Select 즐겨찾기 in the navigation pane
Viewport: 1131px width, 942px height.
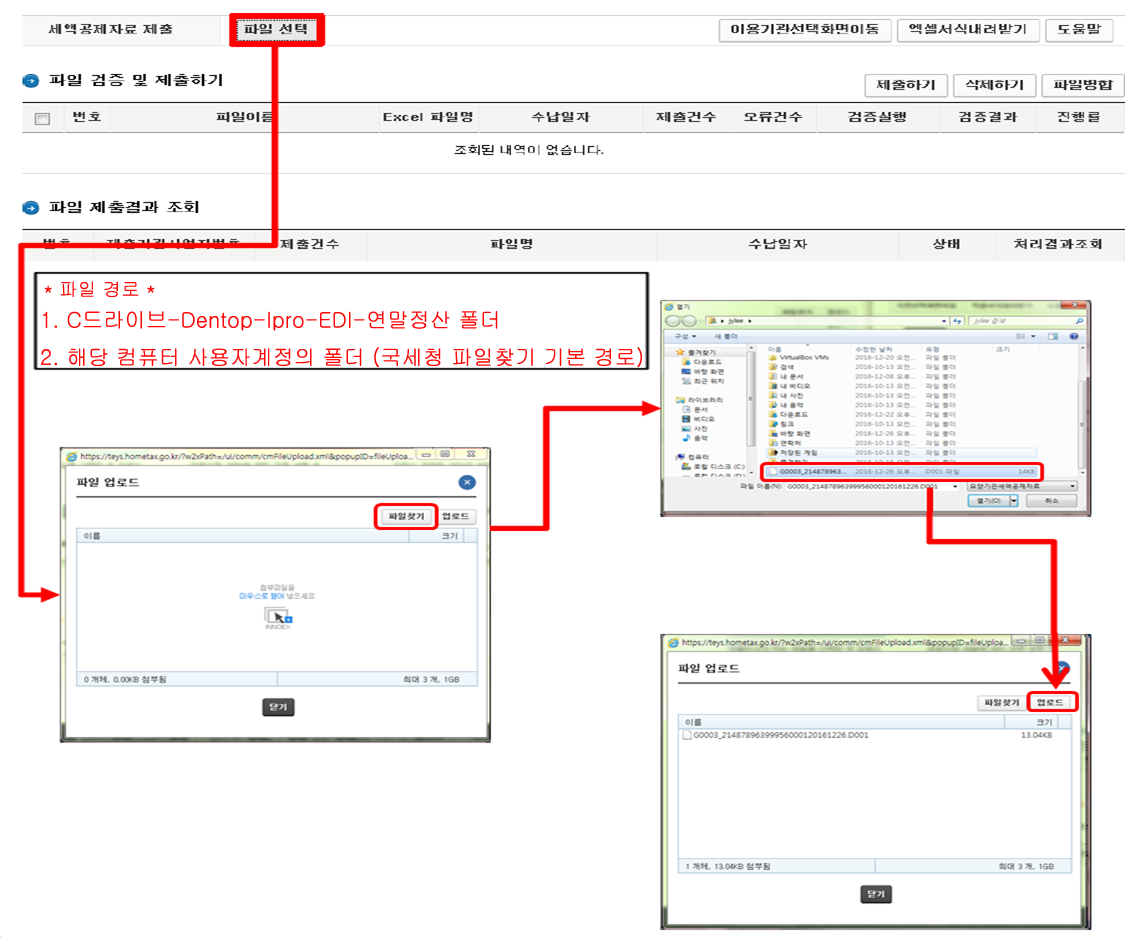pyautogui.click(x=697, y=352)
